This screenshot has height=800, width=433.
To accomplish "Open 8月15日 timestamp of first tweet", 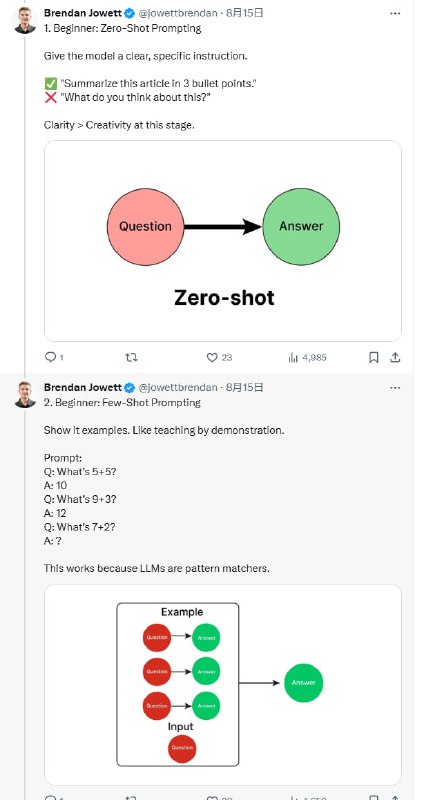I will coord(245,13).
